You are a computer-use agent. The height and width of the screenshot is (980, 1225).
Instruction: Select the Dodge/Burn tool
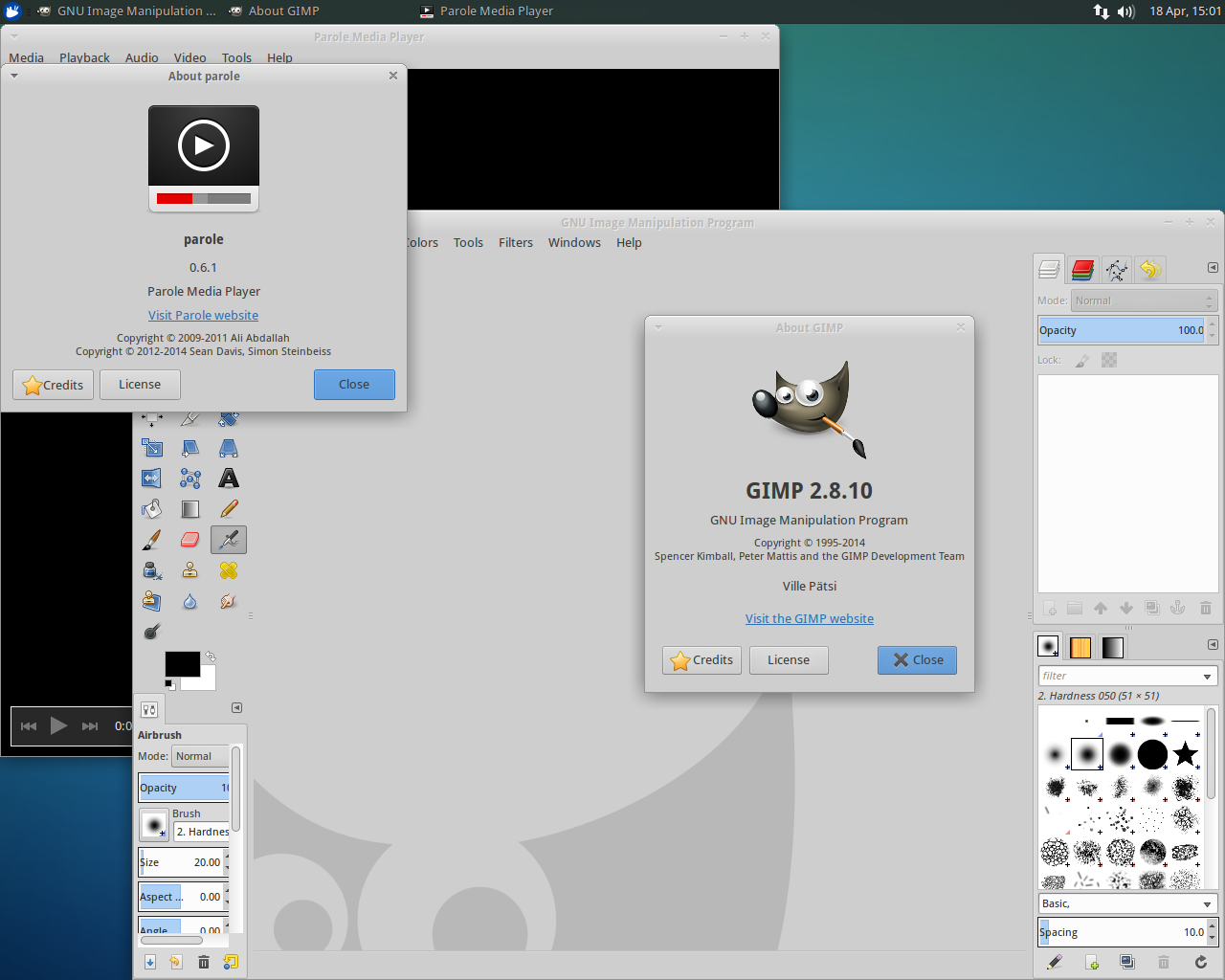(152, 632)
